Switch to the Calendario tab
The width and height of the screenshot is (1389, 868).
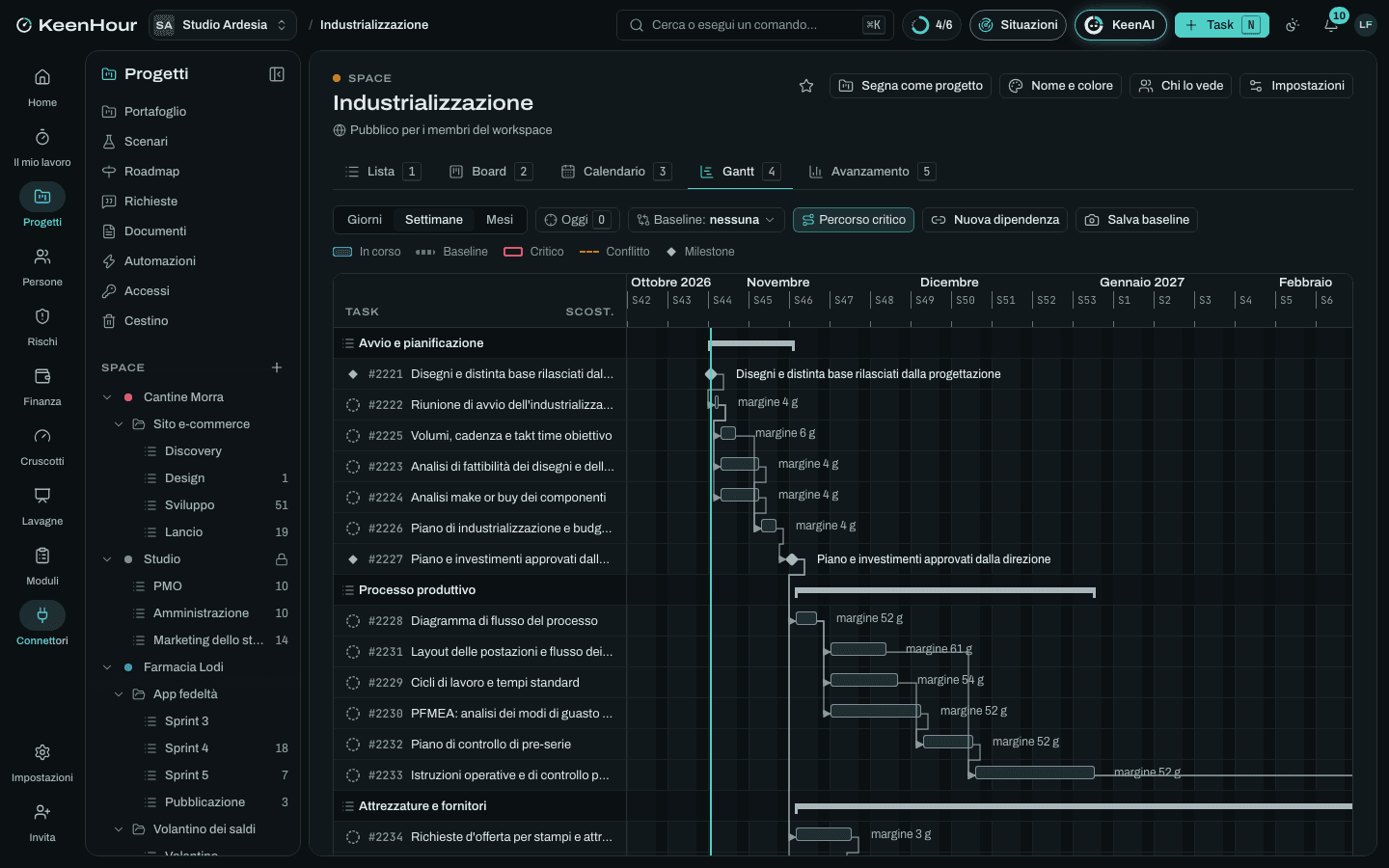tap(615, 172)
